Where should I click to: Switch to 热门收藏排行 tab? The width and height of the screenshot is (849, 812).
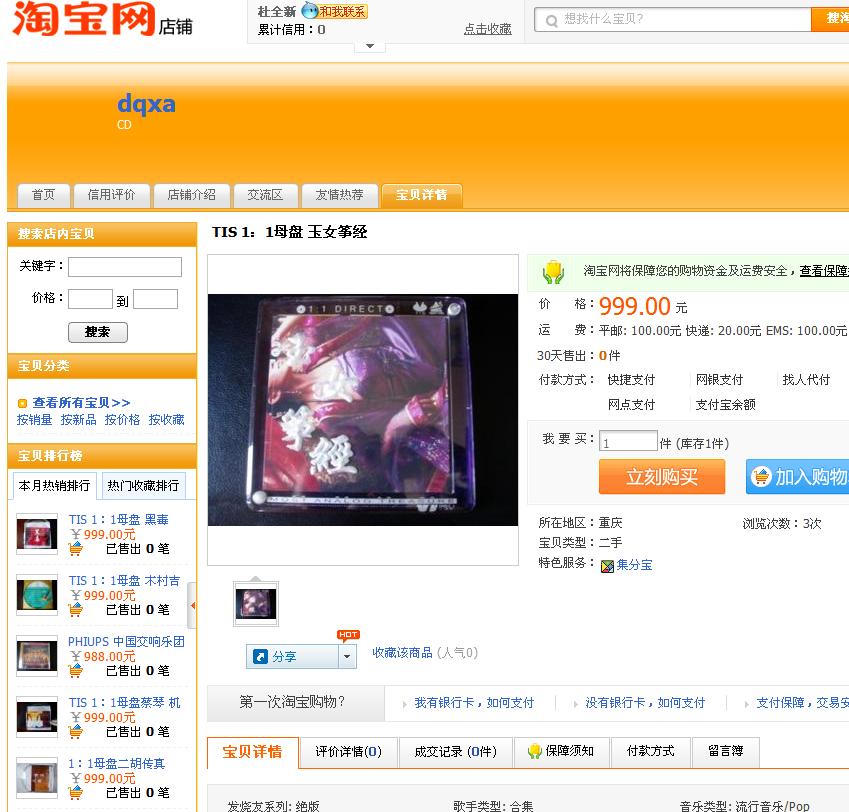[x=143, y=486]
